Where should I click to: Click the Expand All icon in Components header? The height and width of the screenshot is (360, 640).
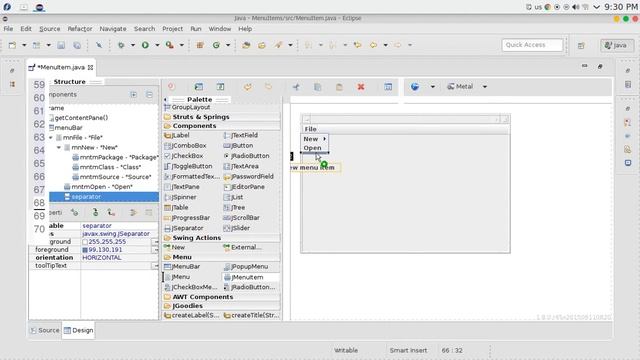(133, 95)
